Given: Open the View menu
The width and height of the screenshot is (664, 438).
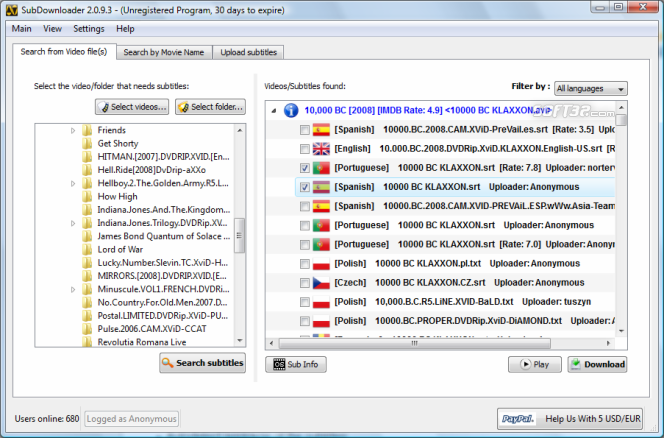Looking at the screenshot, I should click(x=53, y=29).
